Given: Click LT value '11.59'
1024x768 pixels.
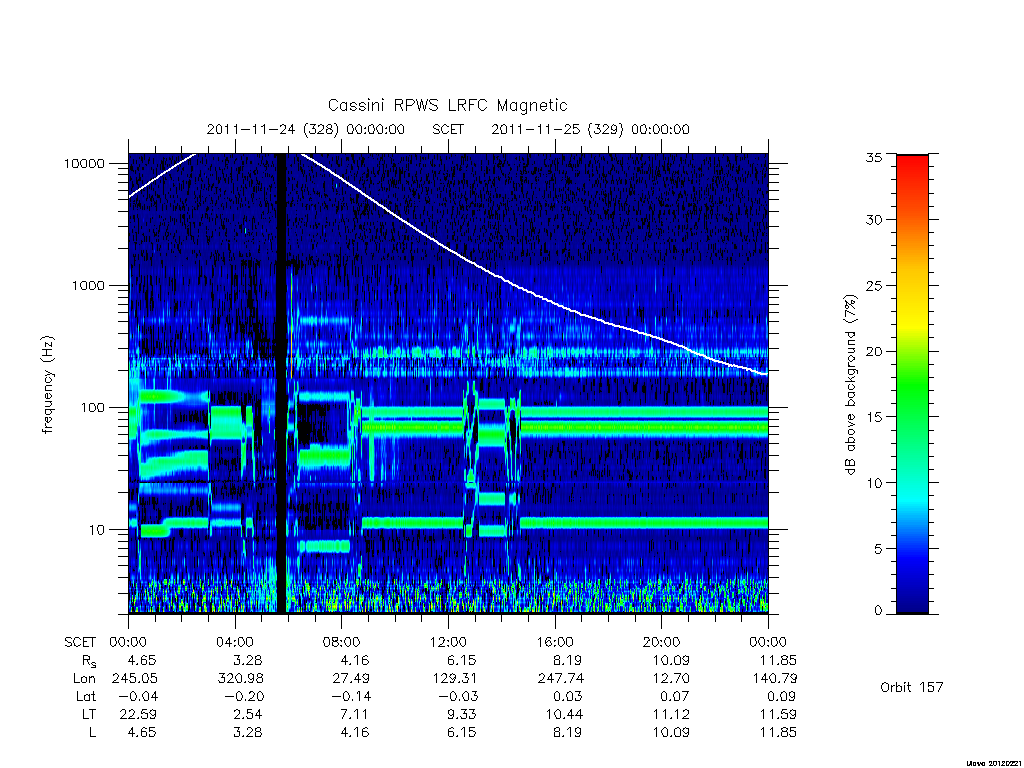Looking at the screenshot, I should pos(778,714).
